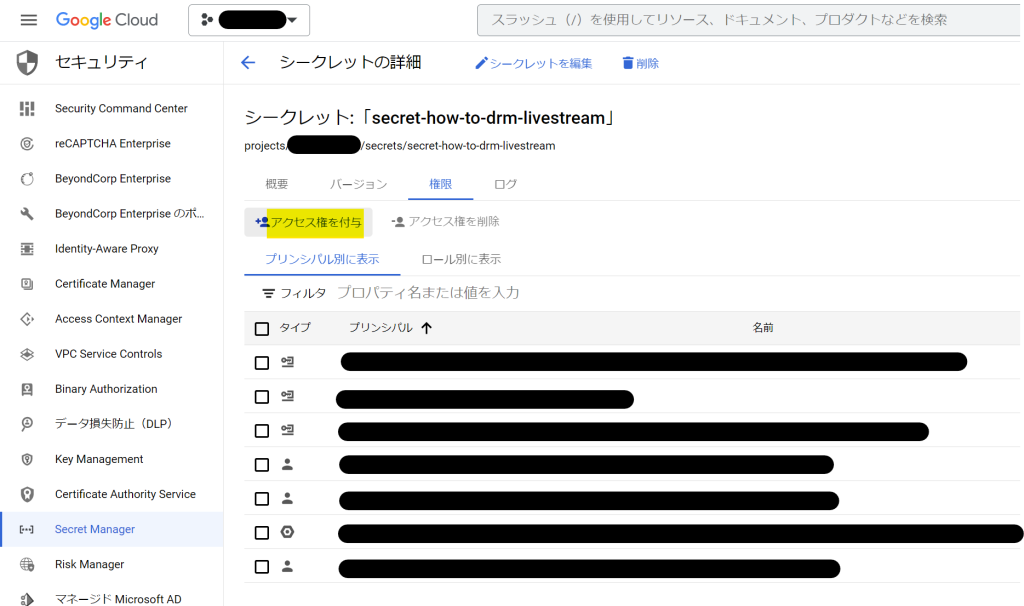The width and height of the screenshot is (1024, 606).
Task: Toggle the select-all checkbox in table header
Action: click(262, 329)
